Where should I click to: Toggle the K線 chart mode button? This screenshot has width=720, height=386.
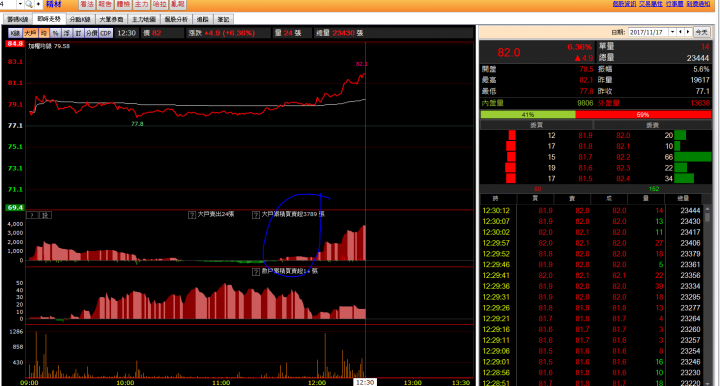(x=15, y=33)
